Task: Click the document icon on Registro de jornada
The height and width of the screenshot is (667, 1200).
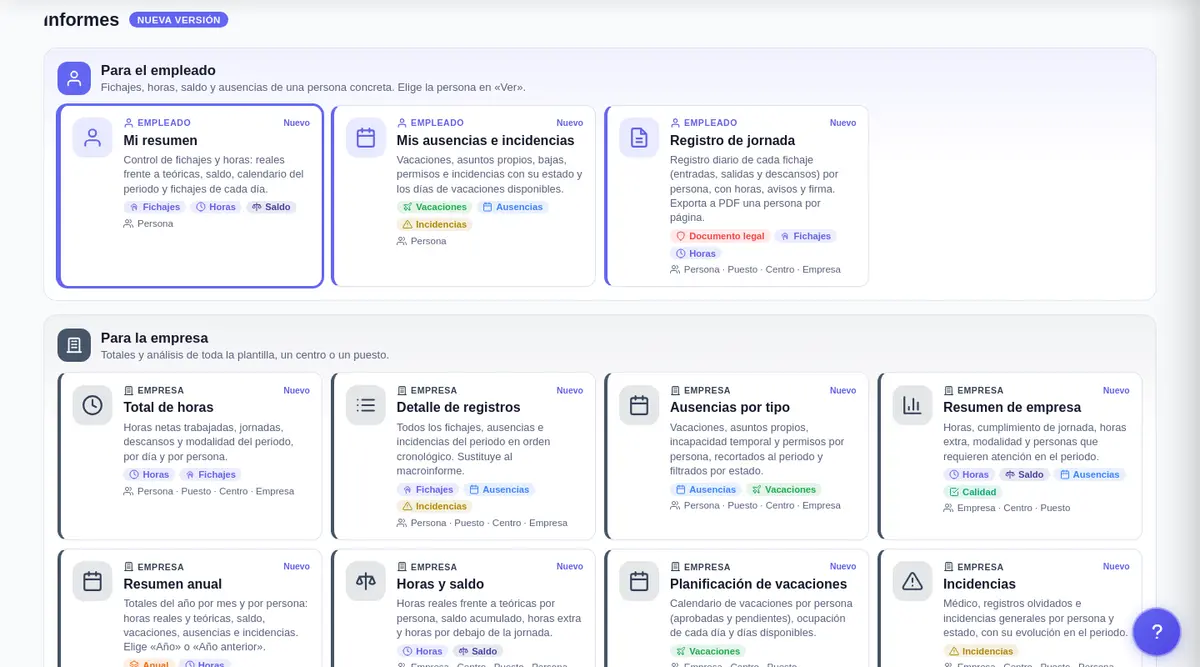Action: pyautogui.click(x=639, y=138)
